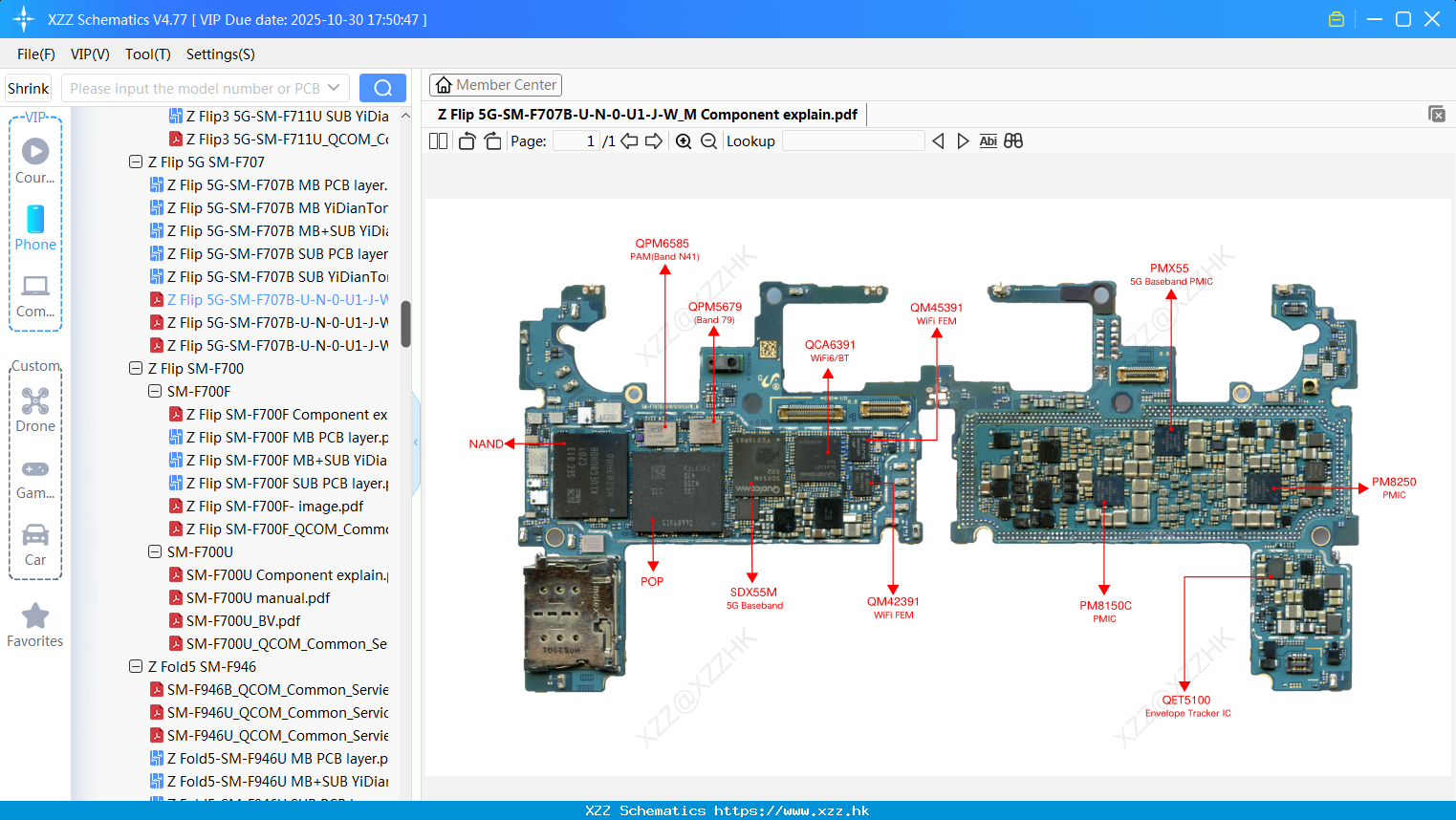Click the Lookup text field
Screen dimensions: 1456x820
click(x=854, y=140)
